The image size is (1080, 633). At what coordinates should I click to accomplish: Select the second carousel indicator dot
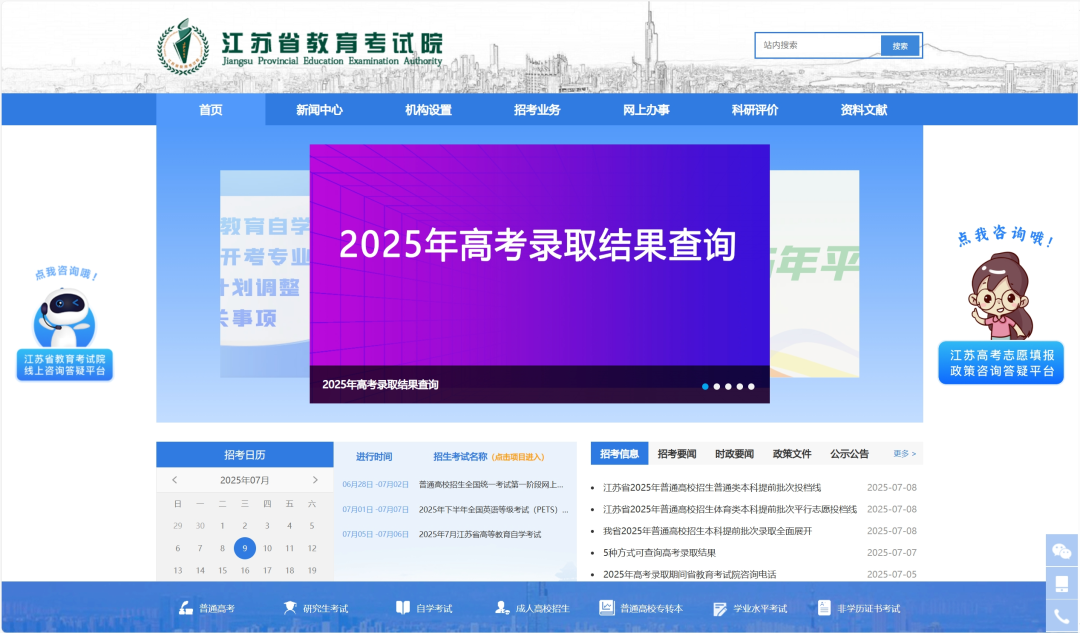717,385
